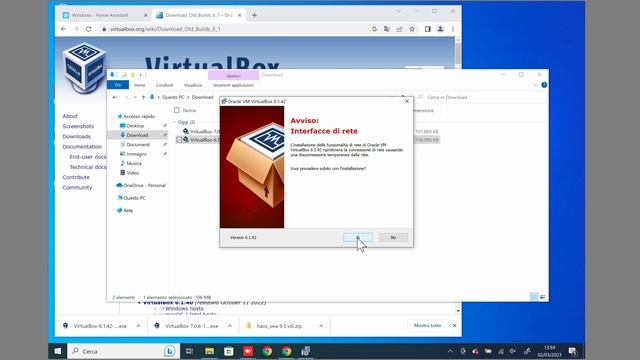Click Chrome back arrow icon

click(x=63, y=29)
